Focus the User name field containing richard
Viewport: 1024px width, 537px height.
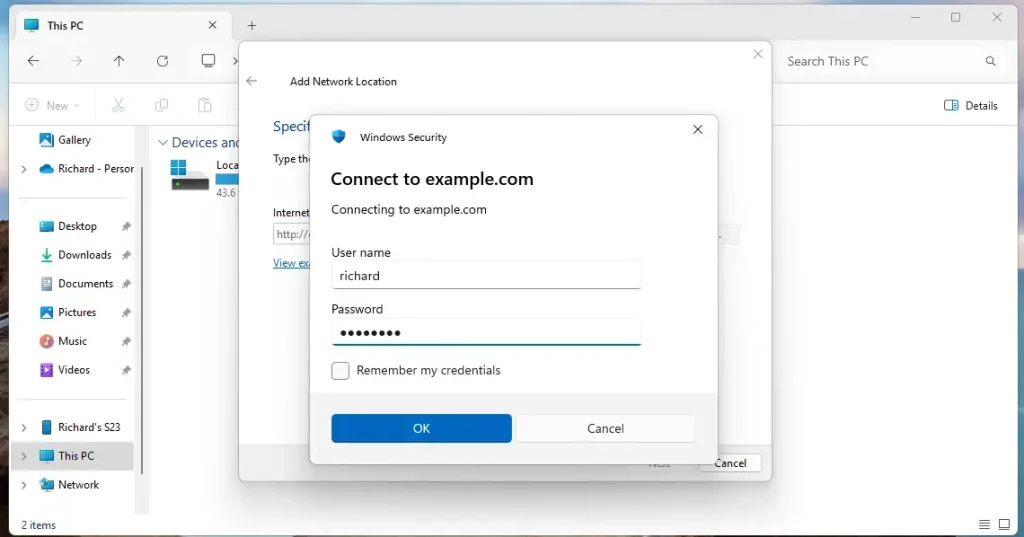tap(486, 276)
